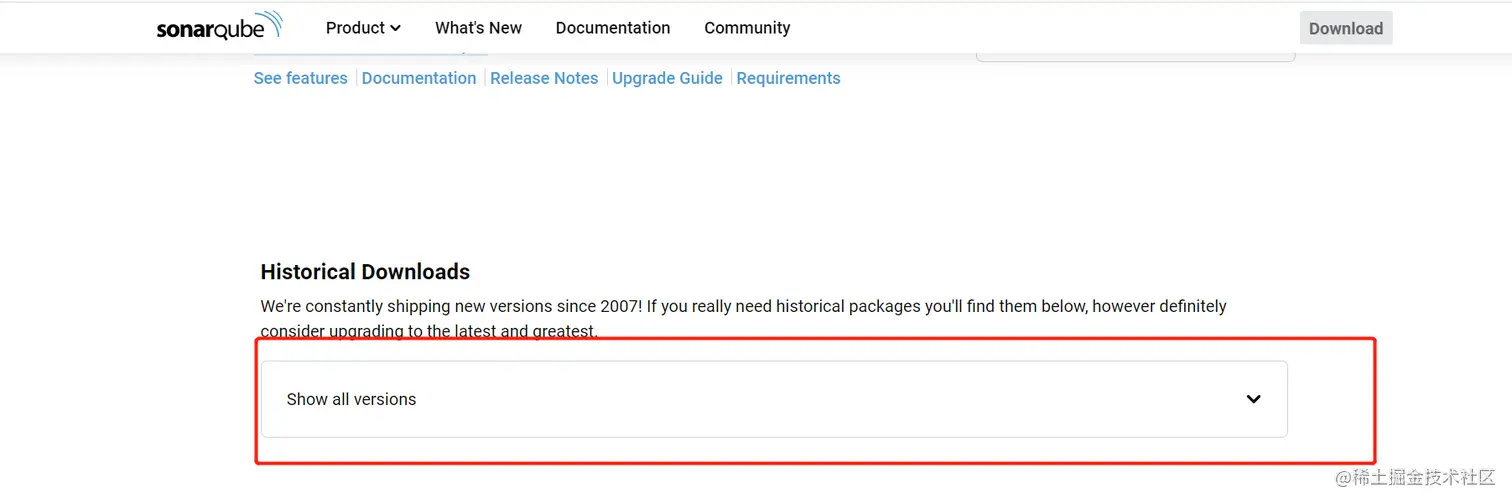Open the What's New page

click(478, 28)
